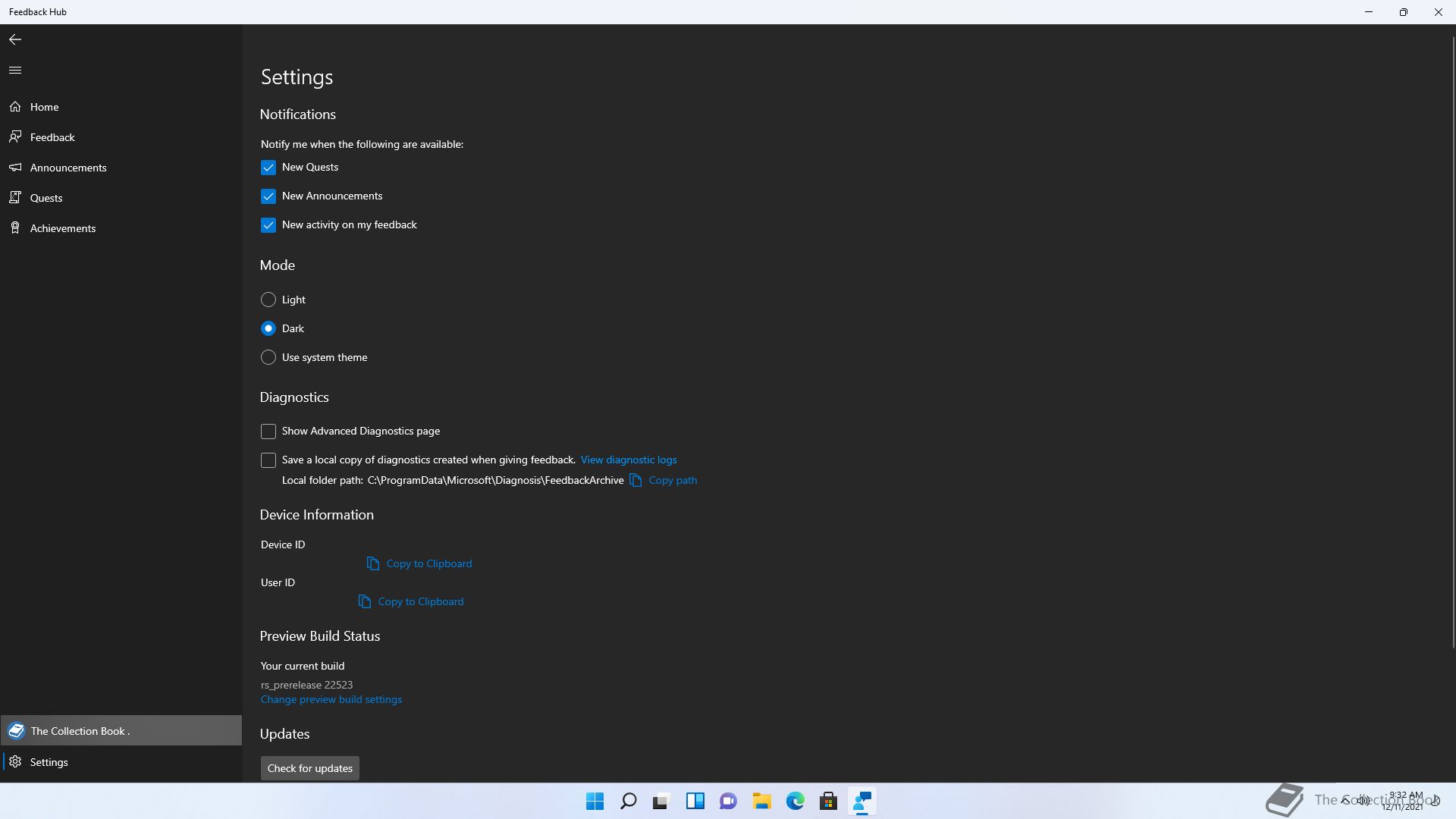Screen dimensions: 1456x819
Task: Copy Device ID to clipboard
Action: 428,563
